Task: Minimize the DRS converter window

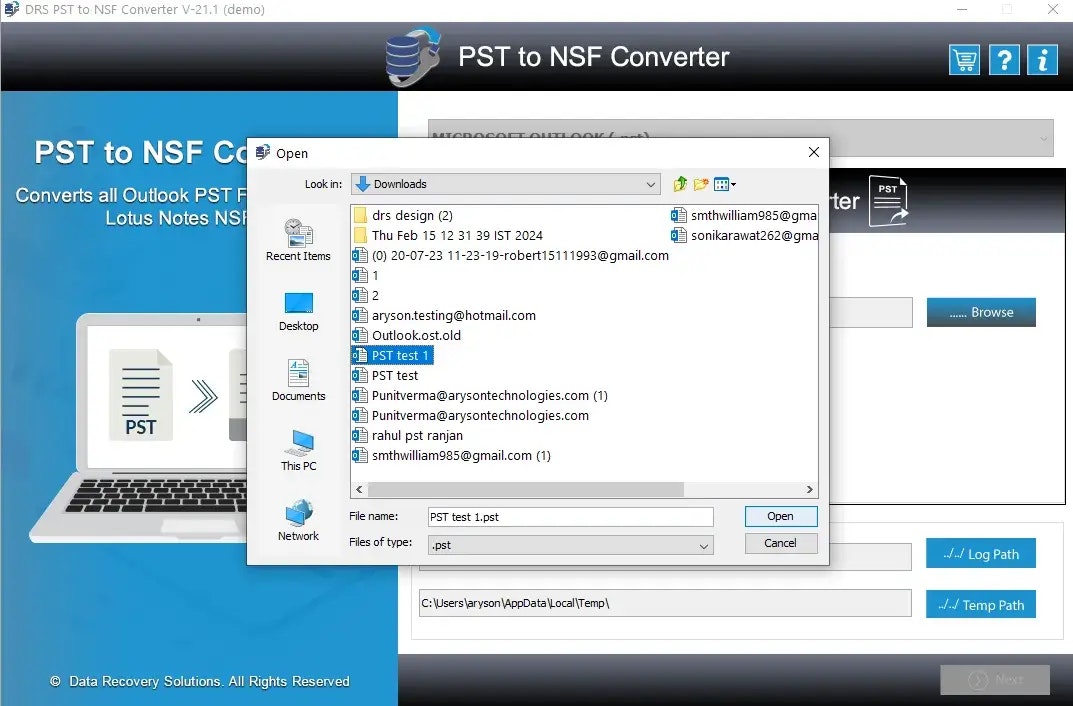Action: [x=962, y=10]
